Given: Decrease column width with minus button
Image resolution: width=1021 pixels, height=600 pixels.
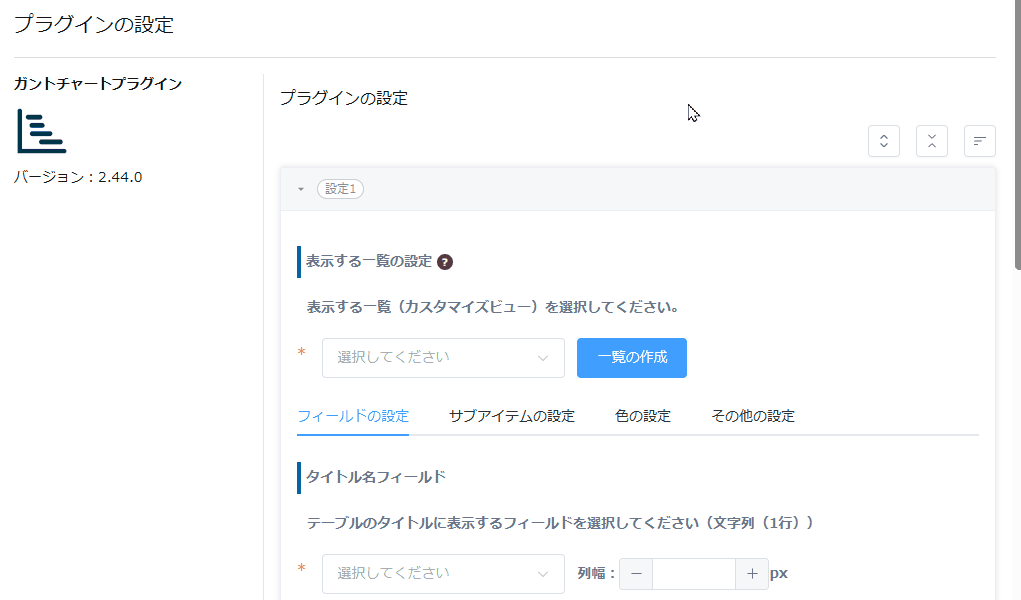Looking at the screenshot, I should [x=636, y=574].
